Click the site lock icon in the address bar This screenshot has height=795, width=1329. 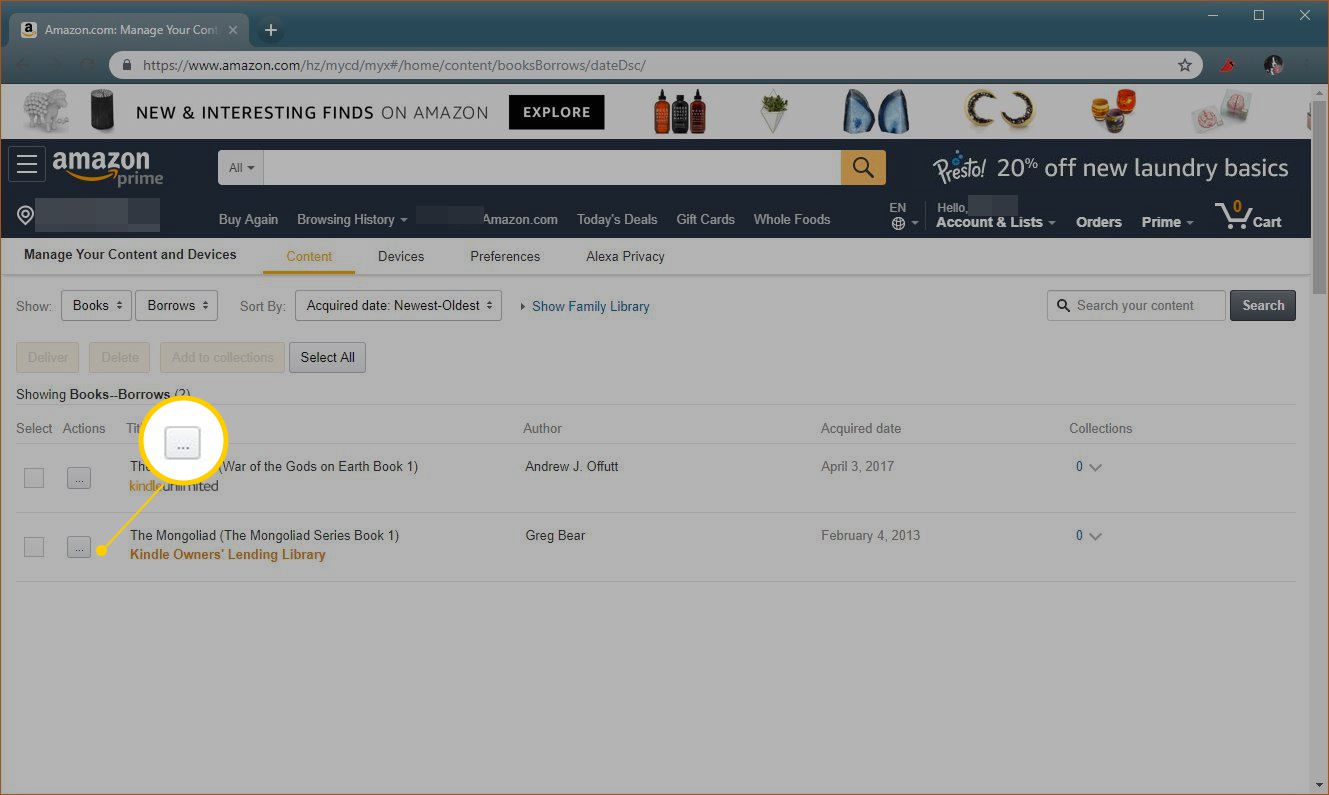126,66
